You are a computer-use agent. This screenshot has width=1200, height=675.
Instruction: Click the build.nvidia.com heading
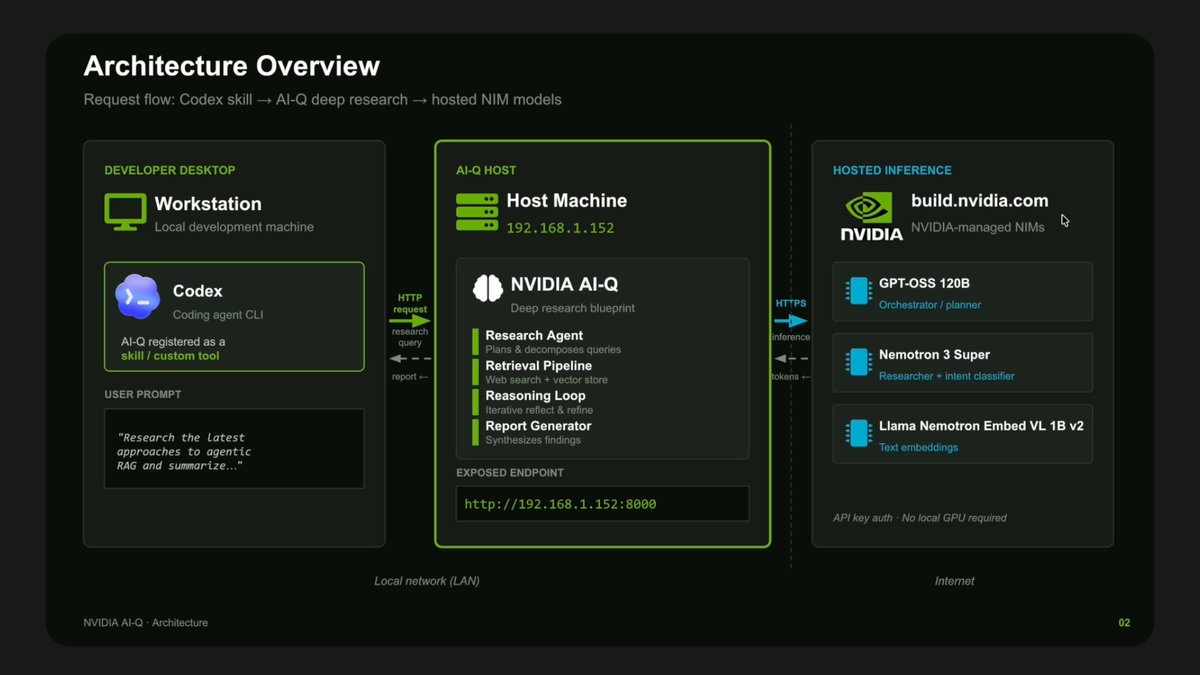point(965,202)
